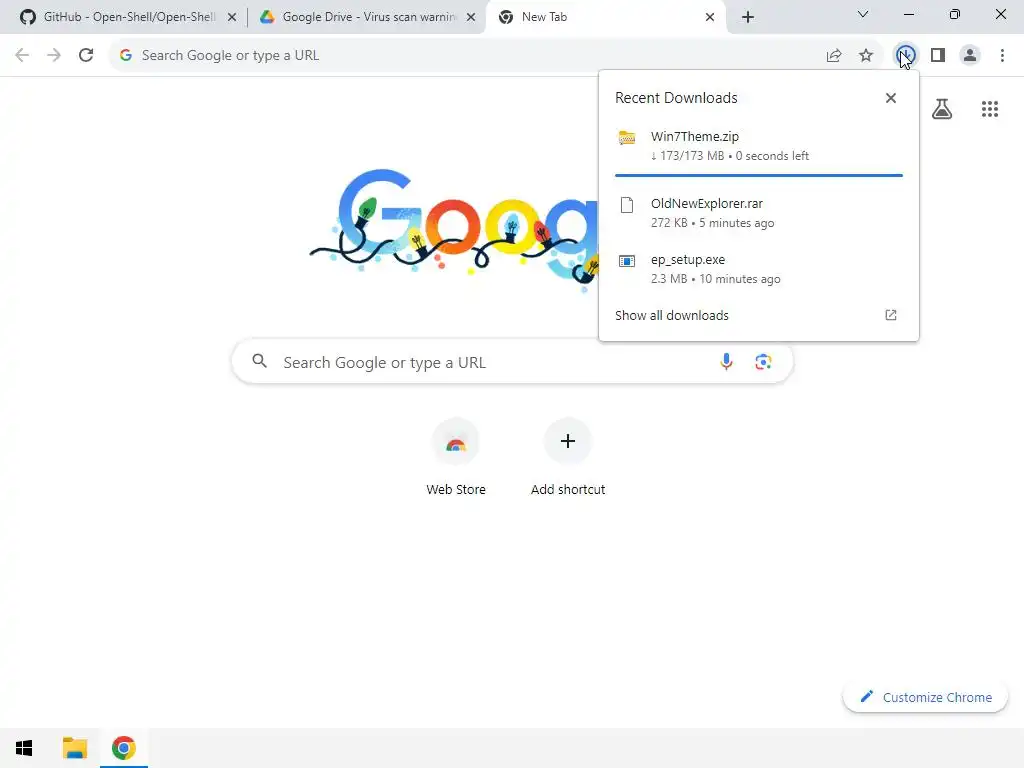Viewport: 1024px width, 768px height.
Task: Click the ep_setup.exe file icon
Action: click(x=627, y=261)
